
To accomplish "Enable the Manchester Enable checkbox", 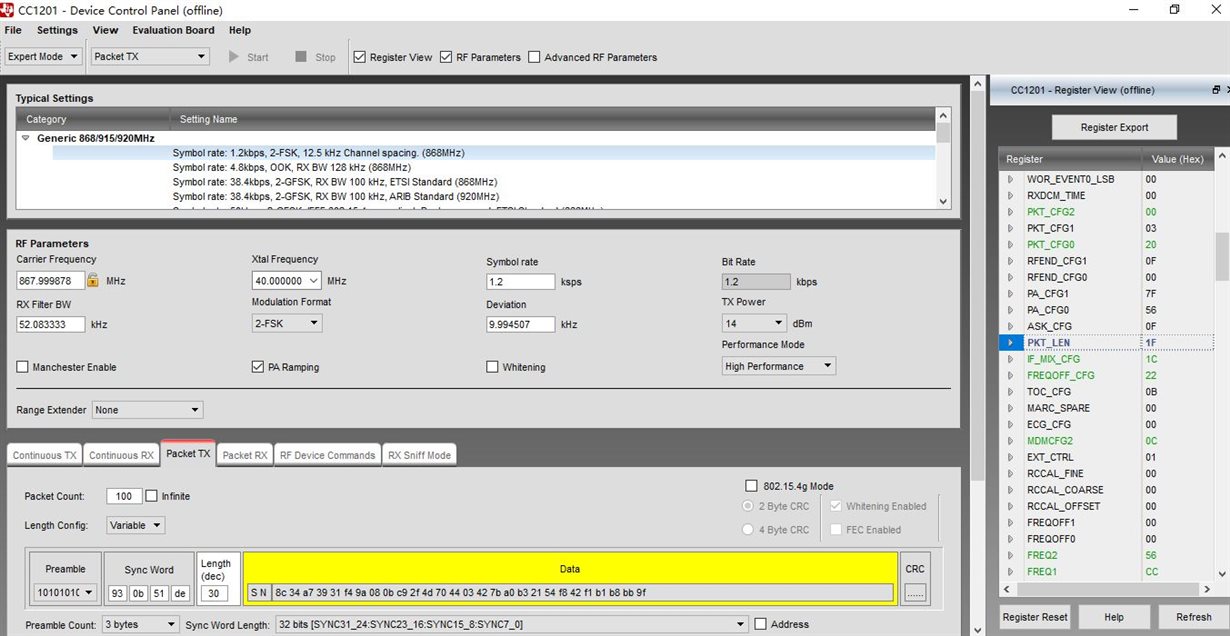I will point(23,367).
